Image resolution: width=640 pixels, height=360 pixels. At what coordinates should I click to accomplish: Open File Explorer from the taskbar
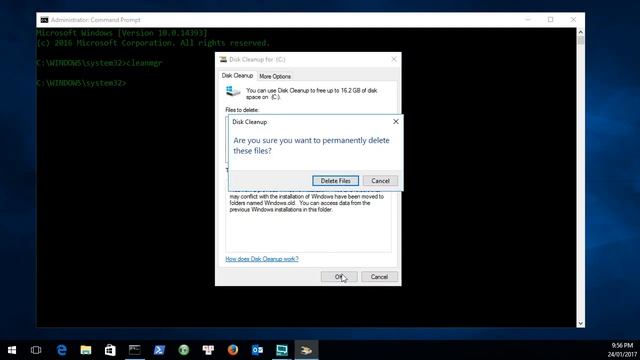pyautogui.click(x=86, y=350)
